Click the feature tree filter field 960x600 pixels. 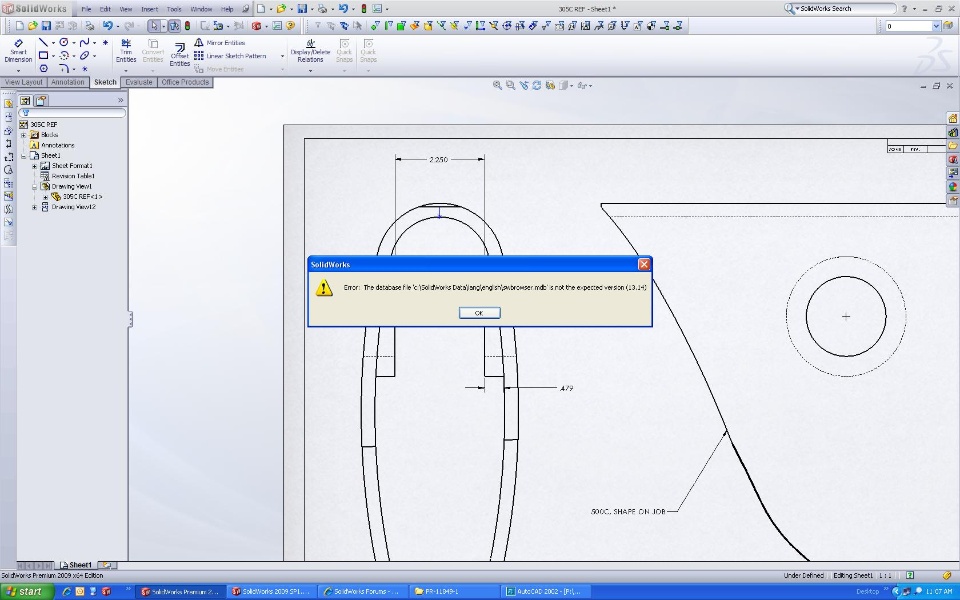coord(72,113)
